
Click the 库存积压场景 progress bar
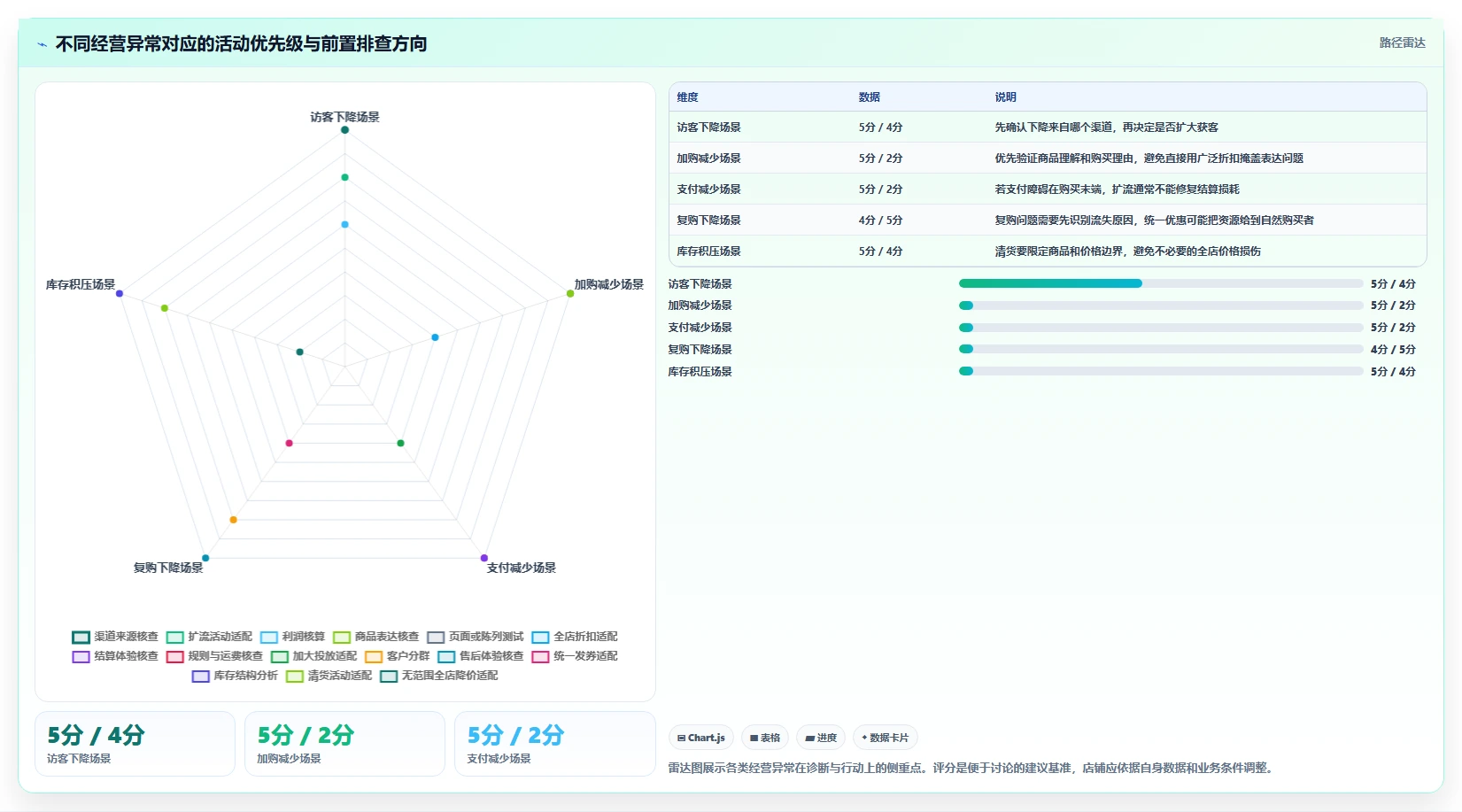pos(1161,371)
